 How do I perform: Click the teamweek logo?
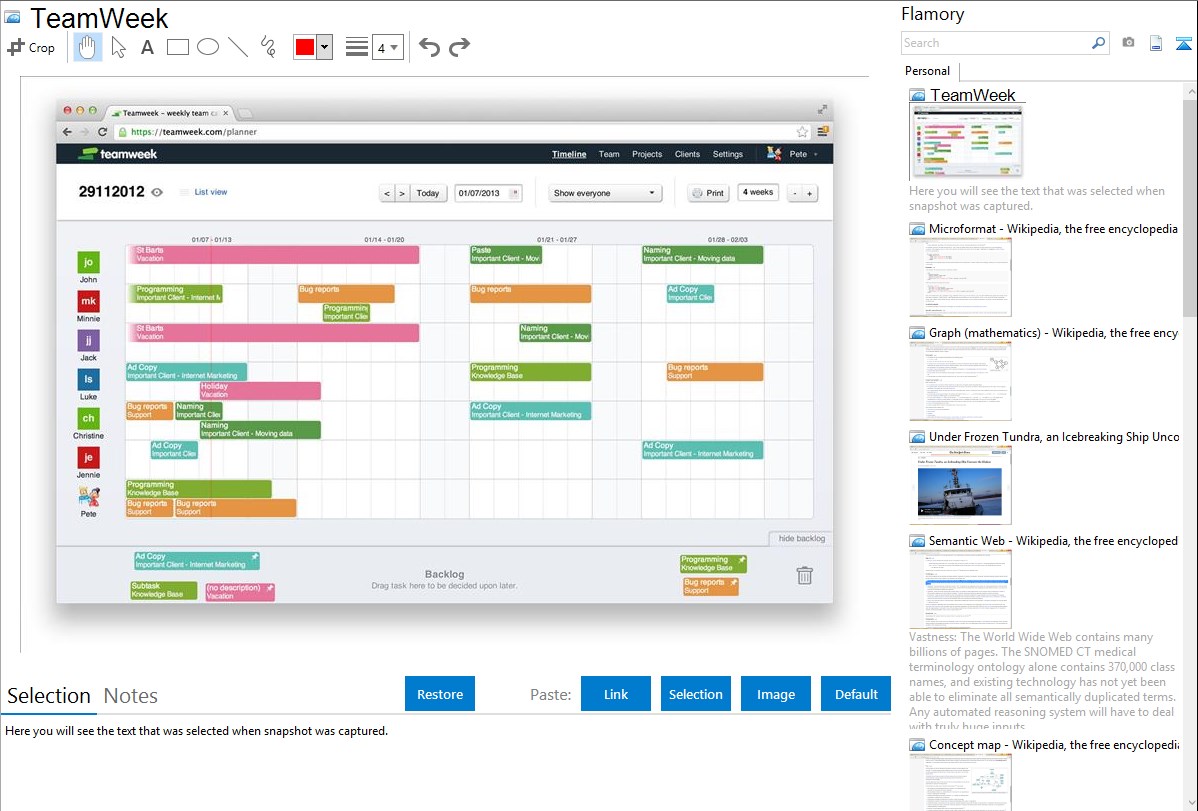(118, 154)
